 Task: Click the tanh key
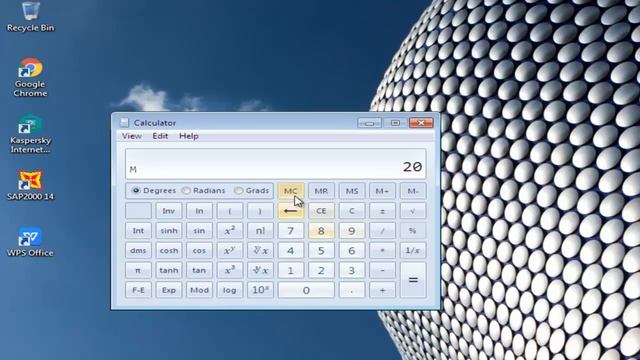(x=169, y=270)
